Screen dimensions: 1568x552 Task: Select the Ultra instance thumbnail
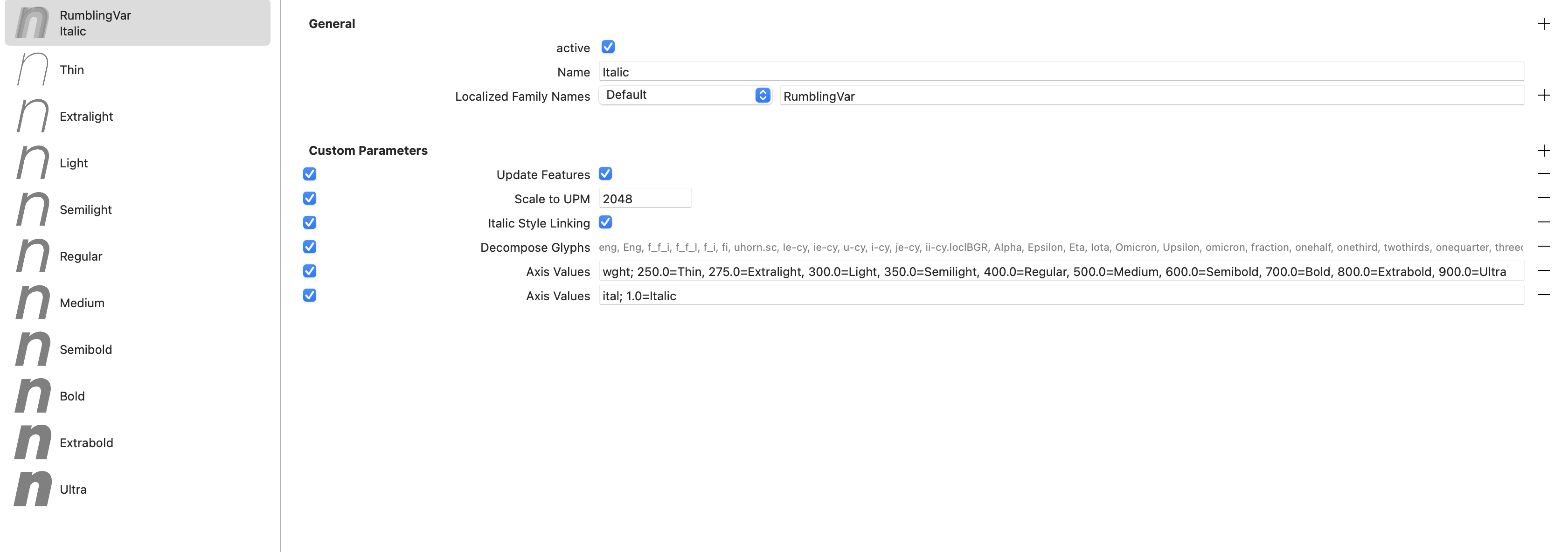click(x=33, y=489)
